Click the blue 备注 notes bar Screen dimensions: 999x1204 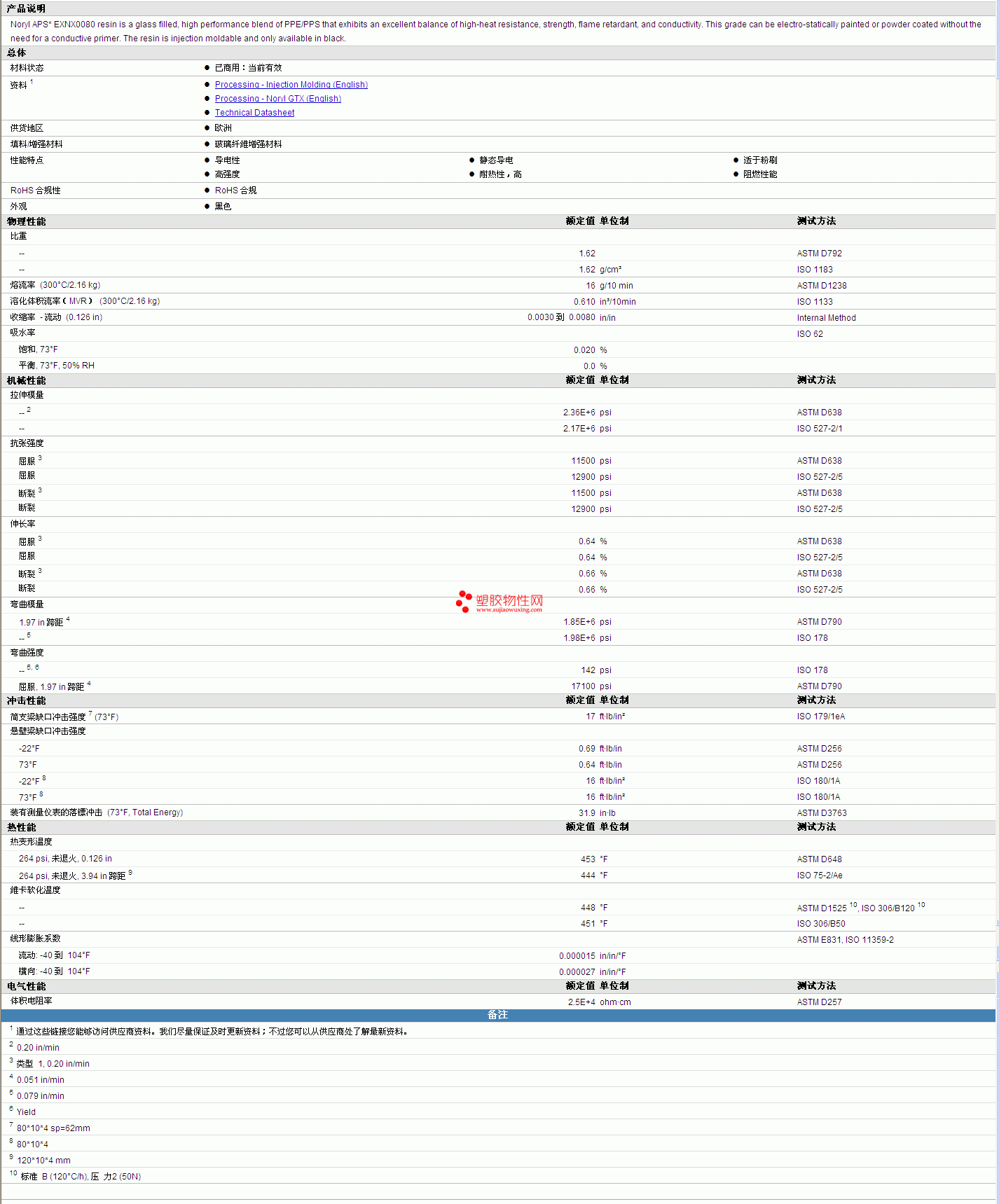click(498, 1015)
